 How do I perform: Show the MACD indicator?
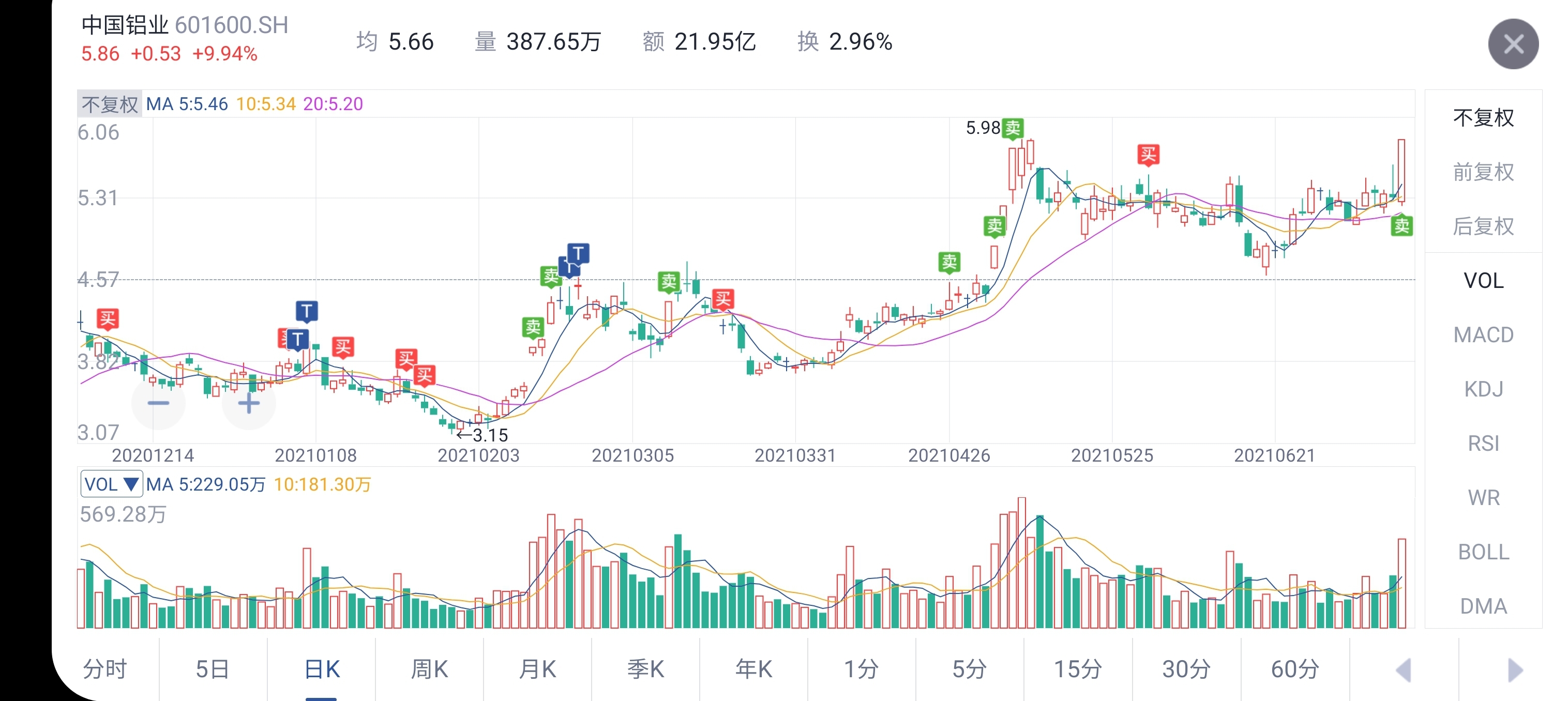(1483, 334)
